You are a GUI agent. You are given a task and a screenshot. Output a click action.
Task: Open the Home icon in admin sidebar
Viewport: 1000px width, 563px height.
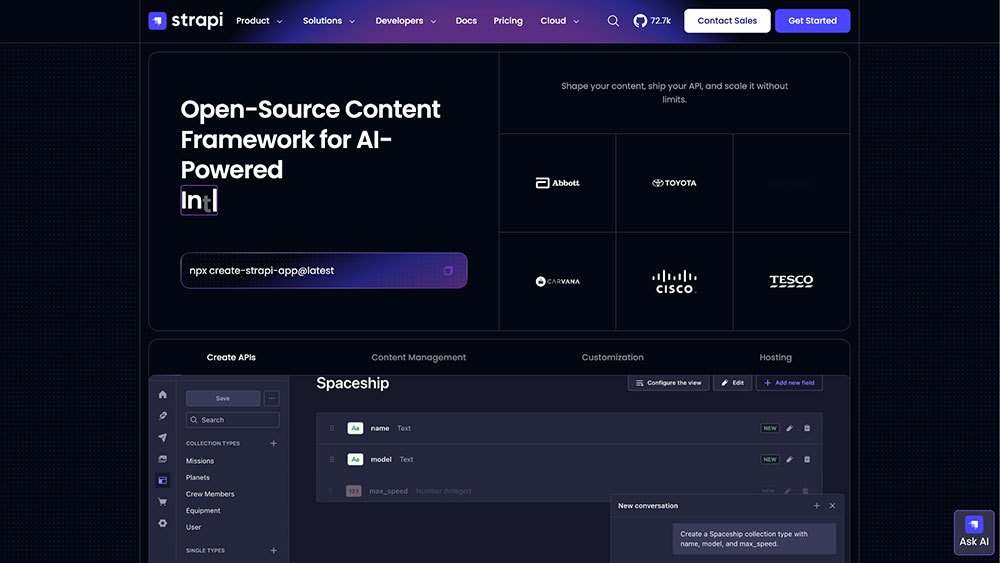pos(163,395)
